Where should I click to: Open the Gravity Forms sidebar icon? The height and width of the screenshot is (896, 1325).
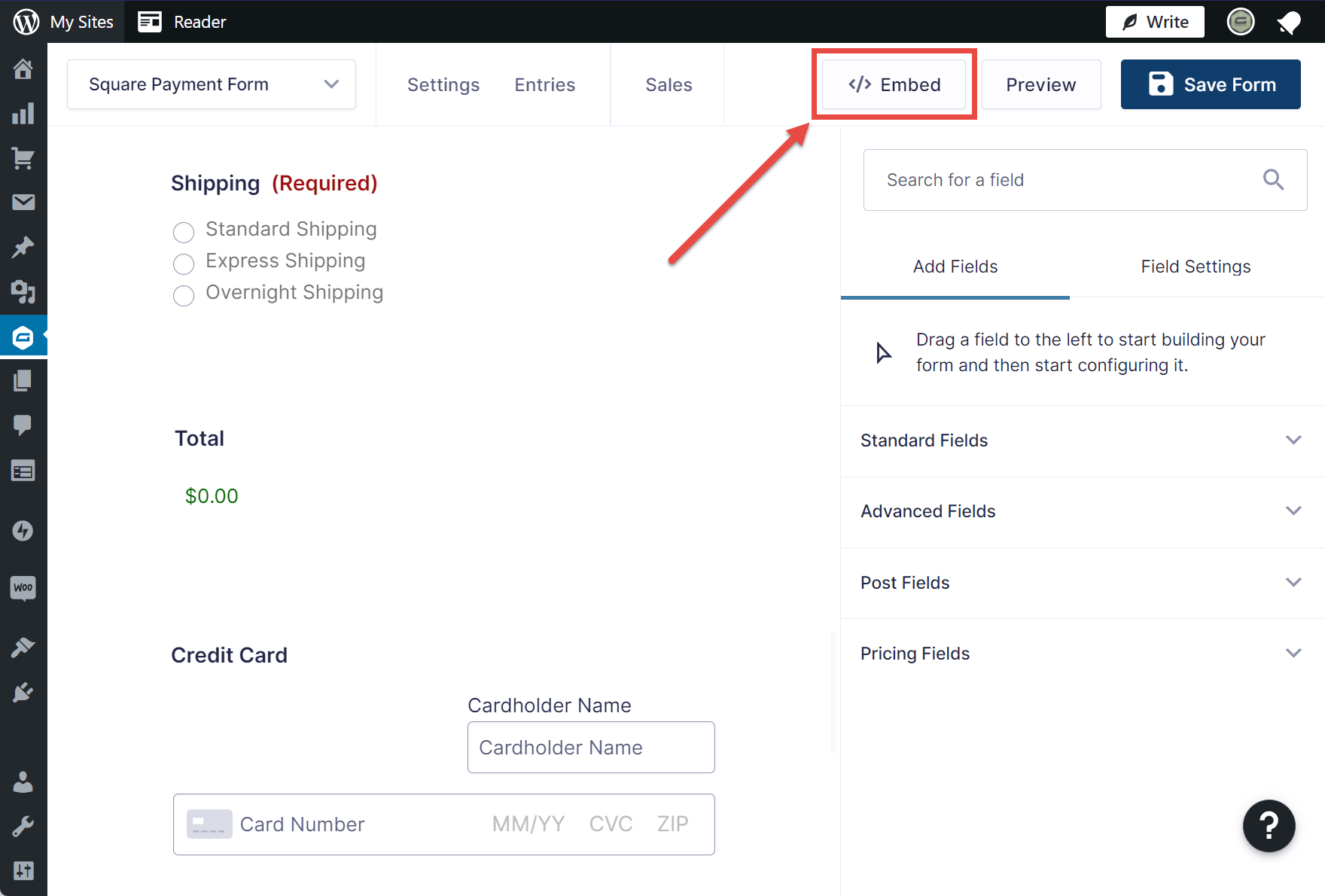pyautogui.click(x=23, y=336)
